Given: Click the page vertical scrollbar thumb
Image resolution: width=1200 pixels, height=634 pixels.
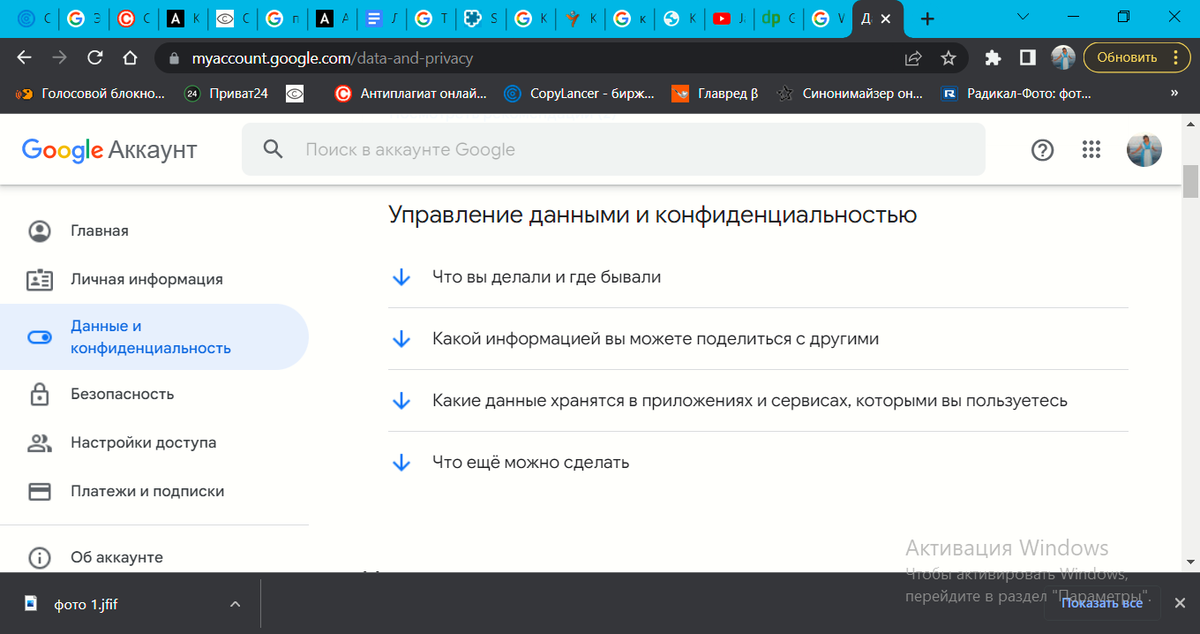Looking at the screenshot, I should tap(1190, 182).
